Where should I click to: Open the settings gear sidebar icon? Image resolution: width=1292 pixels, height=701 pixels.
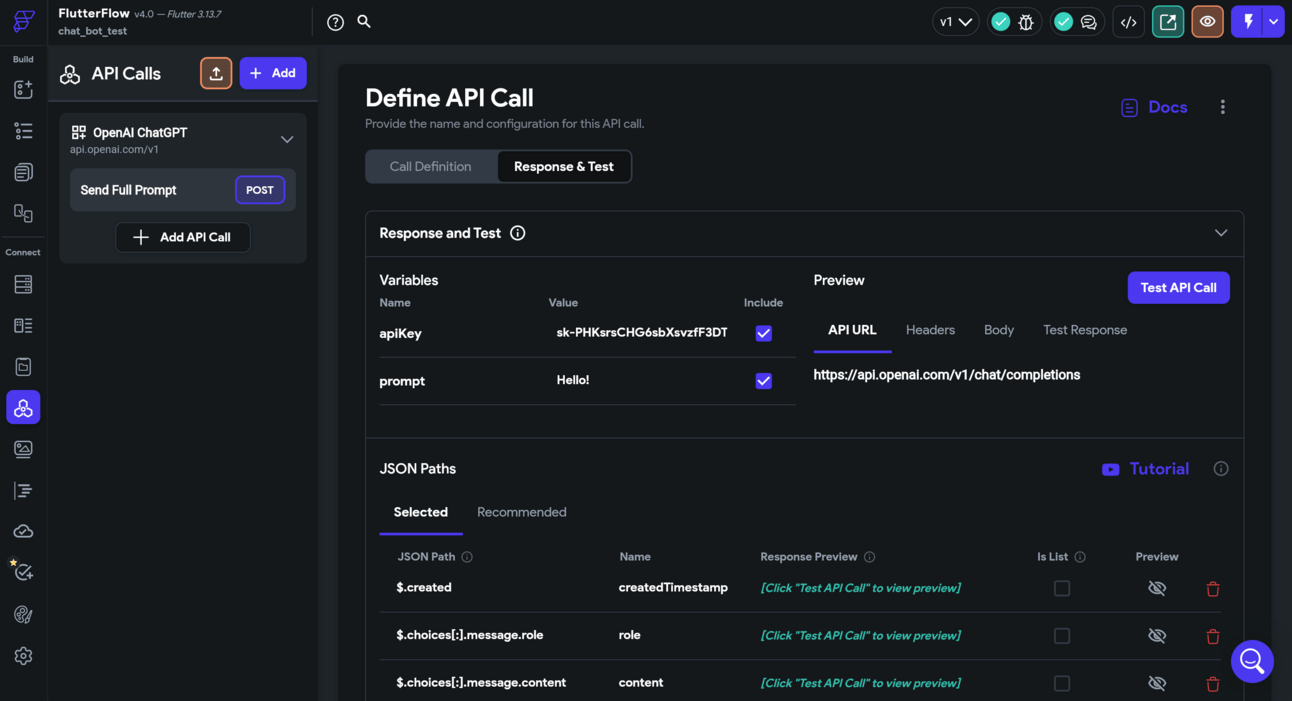tap(23, 656)
